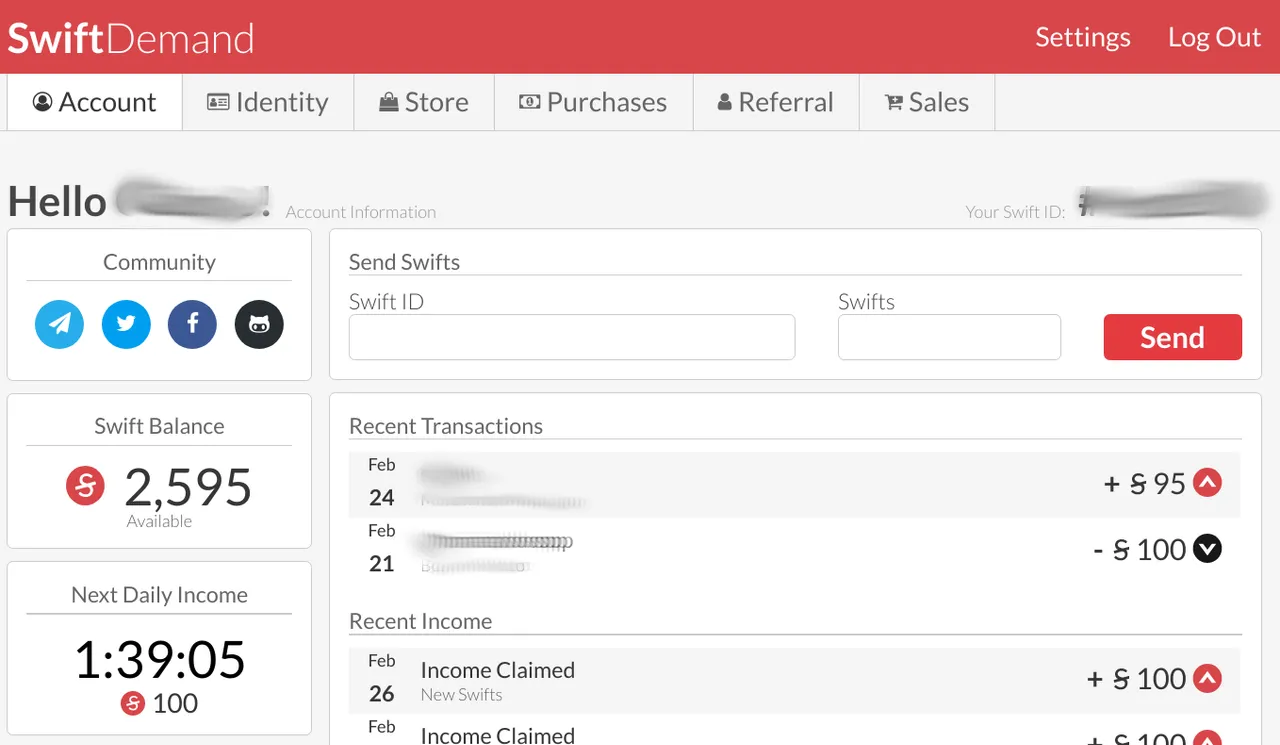Expand the Feb 26 Income Claimed arrow
1280x745 pixels.
1207,679
